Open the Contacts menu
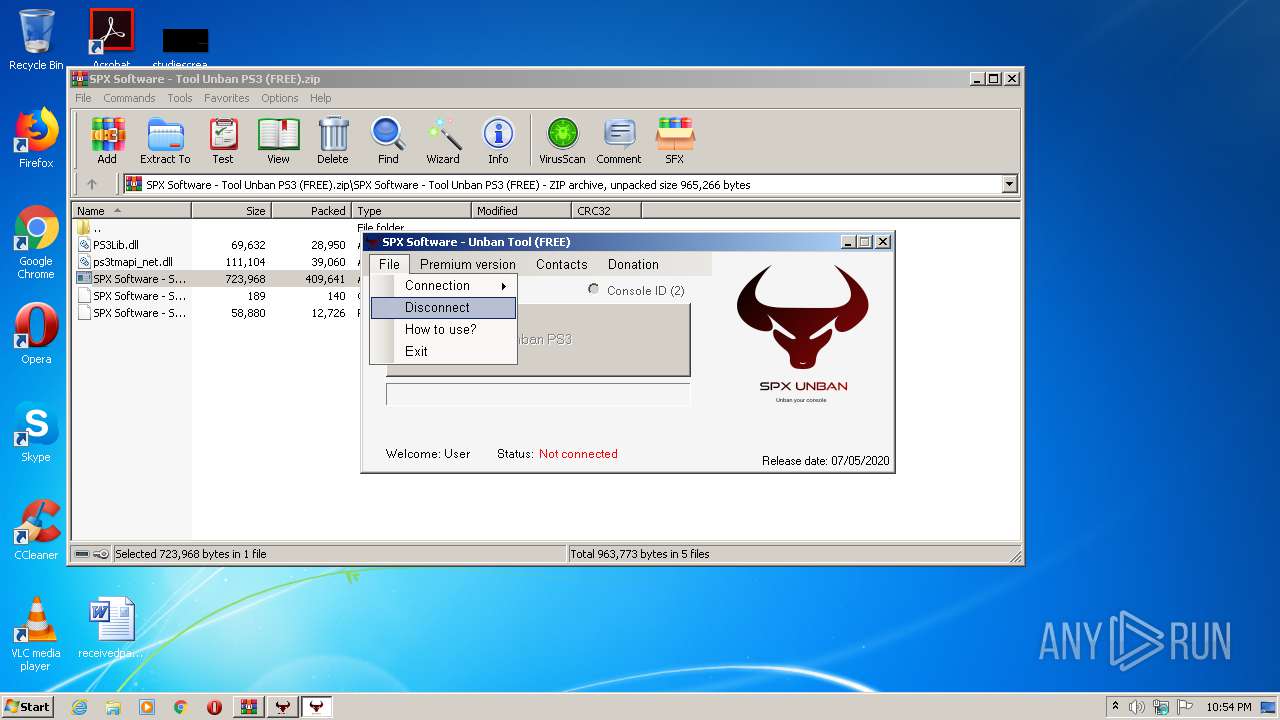Viewport: 1280px width, 720px height. pyautogui.click(x=561, y=264)
